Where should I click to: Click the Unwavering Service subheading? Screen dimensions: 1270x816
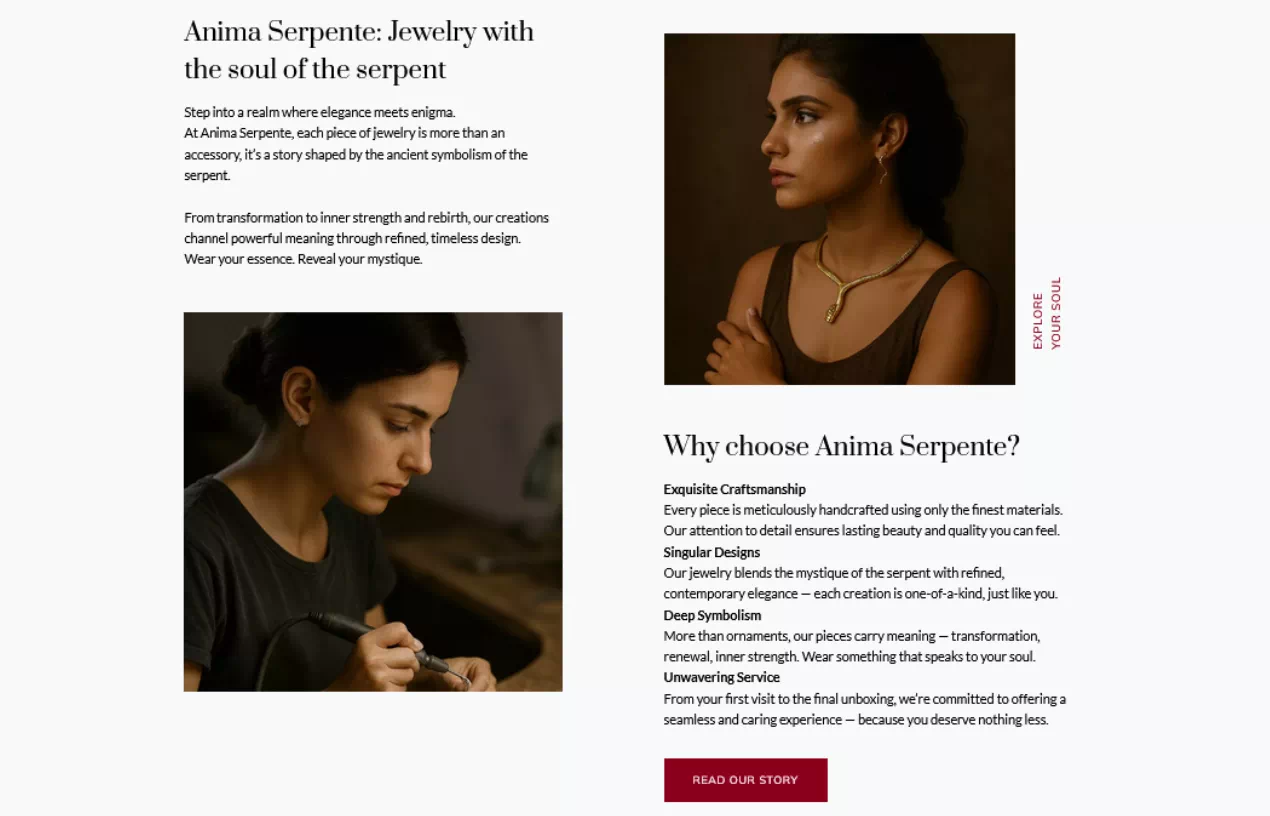(x=721, y=677)
